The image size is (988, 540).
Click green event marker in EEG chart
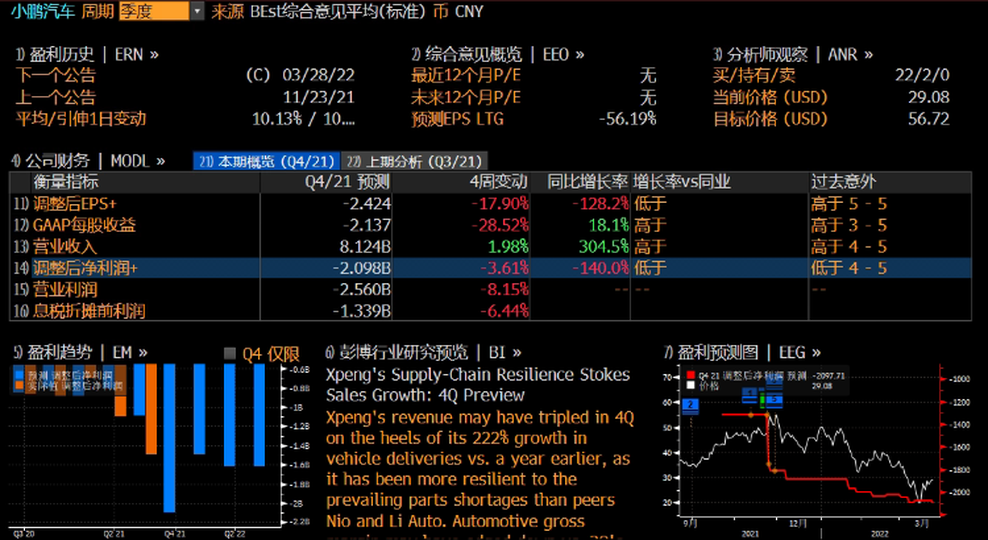coord(762,399)
